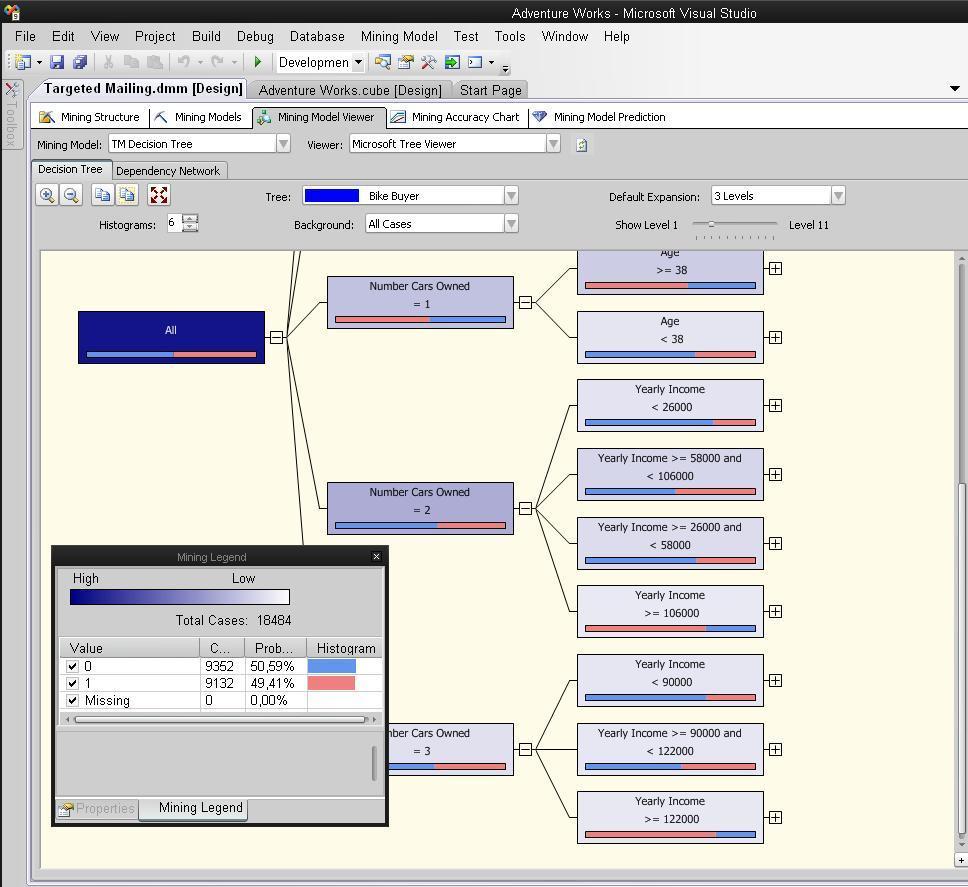Image resolution: width=968 pixels, height=887 pixels.
Task: Open the Mining Model dropdown
Action: [283, 144]
